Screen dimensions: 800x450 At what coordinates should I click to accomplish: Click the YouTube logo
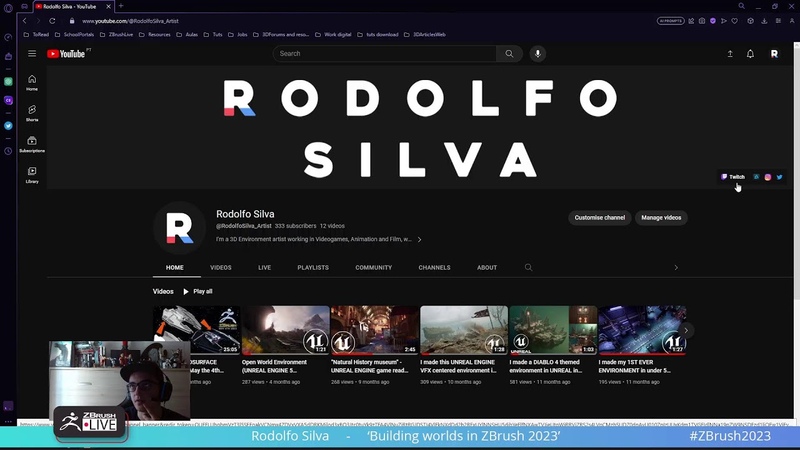coord(66,54)
